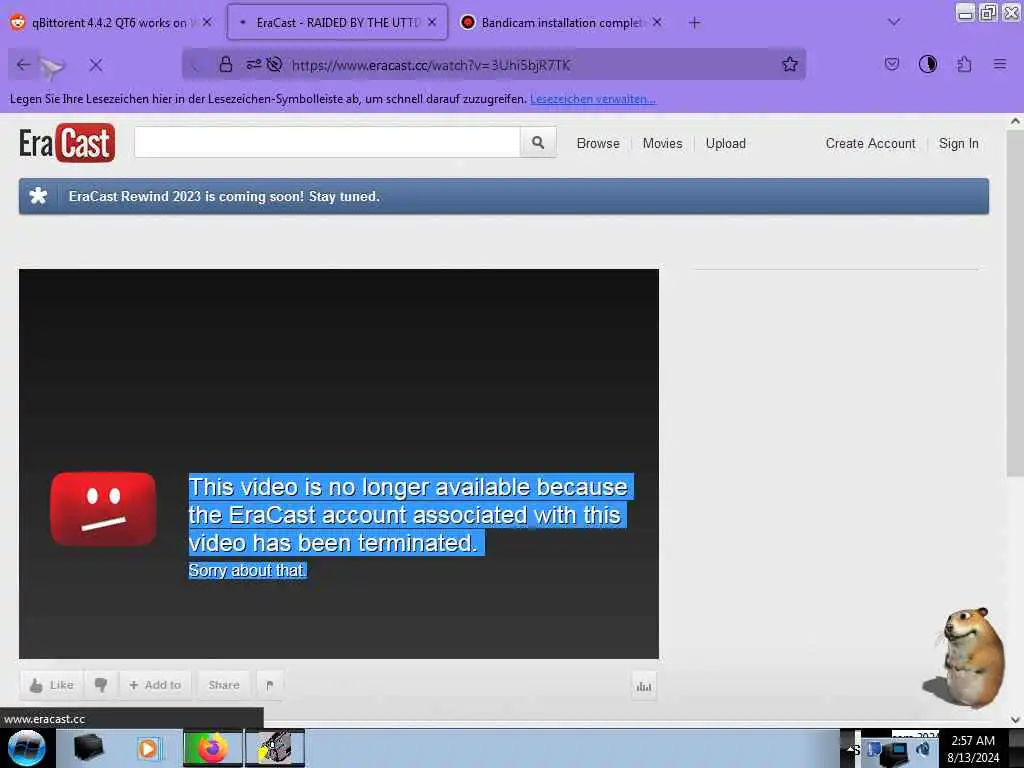Open the permissions icon in address bar
This screenshot has height=768, width=1024.
[253, 64]
